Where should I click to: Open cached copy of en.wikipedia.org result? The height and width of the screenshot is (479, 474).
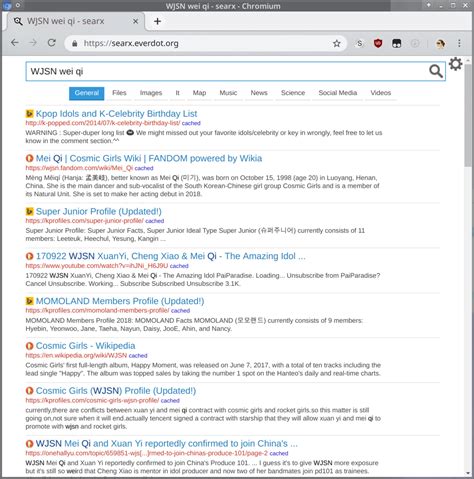[x=138, y=356]
